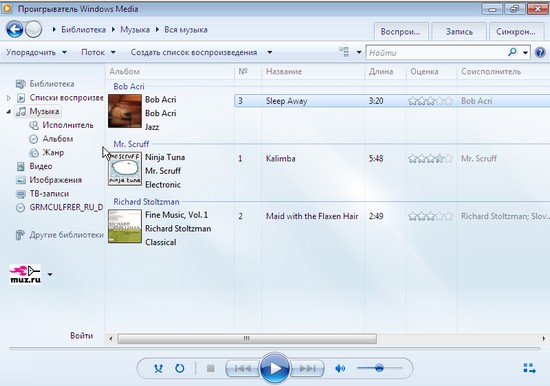Viewport: 550px width, 386px height.
Task: Open help with the question mark icon
Action: pos(540,52)
